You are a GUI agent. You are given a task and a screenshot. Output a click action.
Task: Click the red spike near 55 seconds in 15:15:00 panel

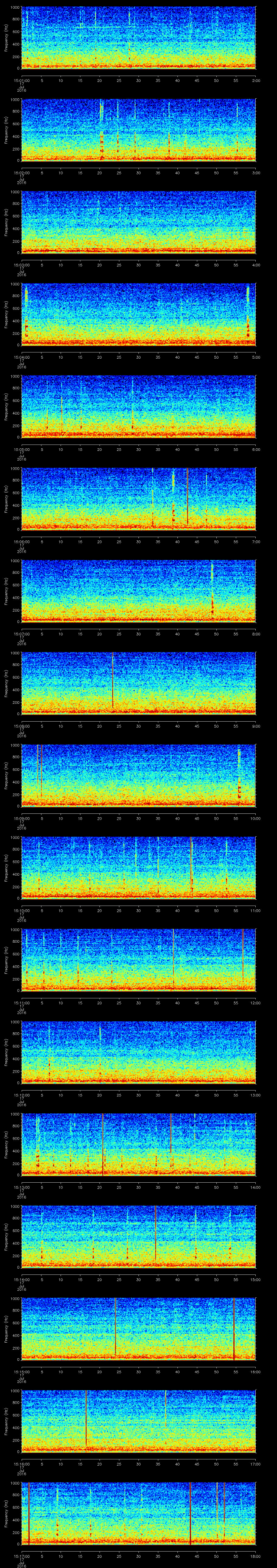(x=234, y=1329)
